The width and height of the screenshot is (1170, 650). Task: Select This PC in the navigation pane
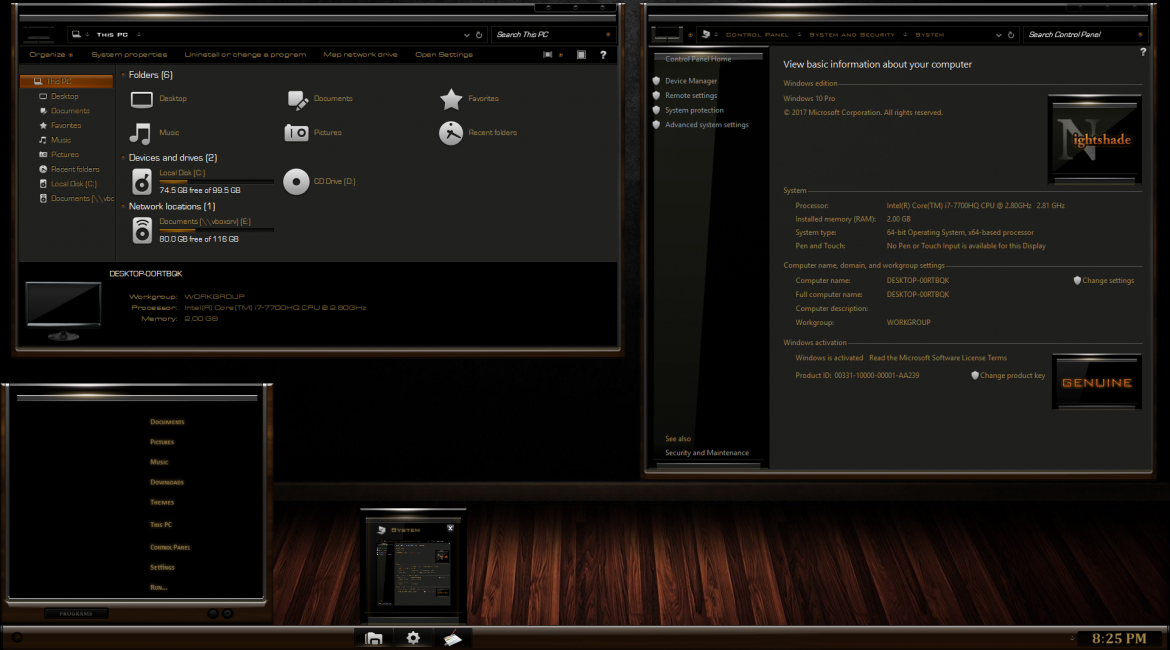coord(66,81)
